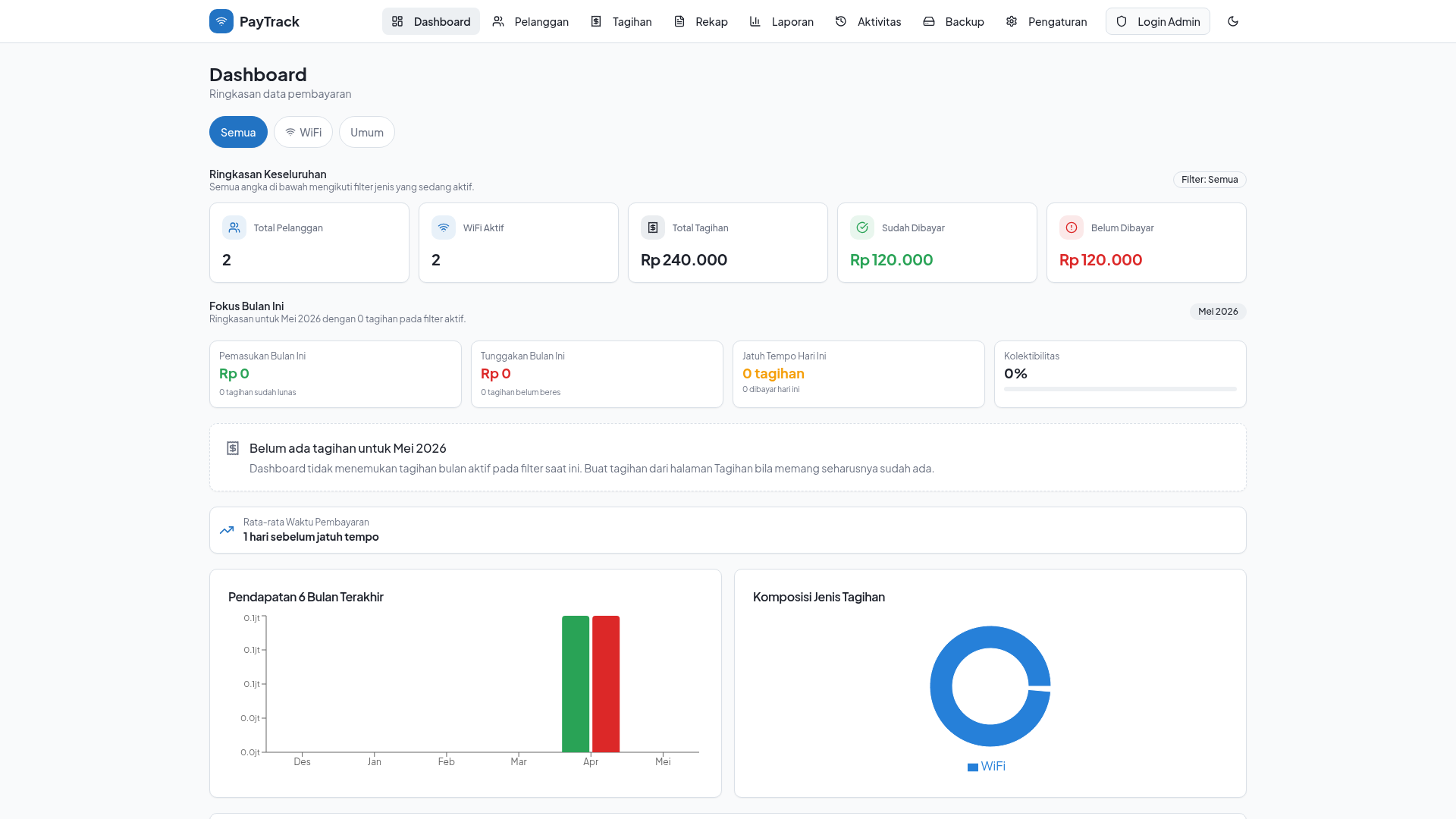Click the 'Mei' axis label
The width and height of the screenshot is (1456, 819).
click(663, 762)
